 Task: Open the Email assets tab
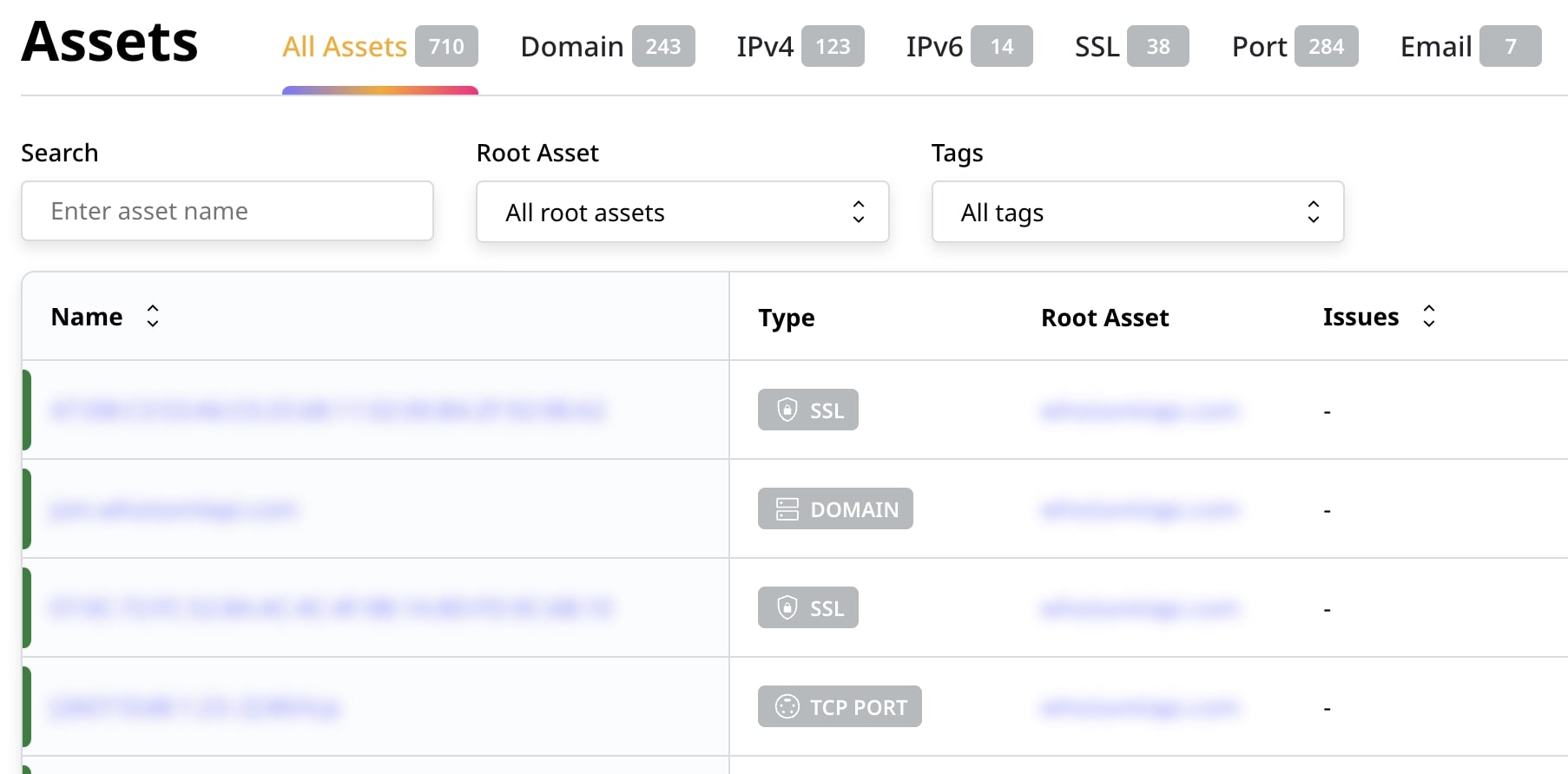click(x=1435, y=47)
